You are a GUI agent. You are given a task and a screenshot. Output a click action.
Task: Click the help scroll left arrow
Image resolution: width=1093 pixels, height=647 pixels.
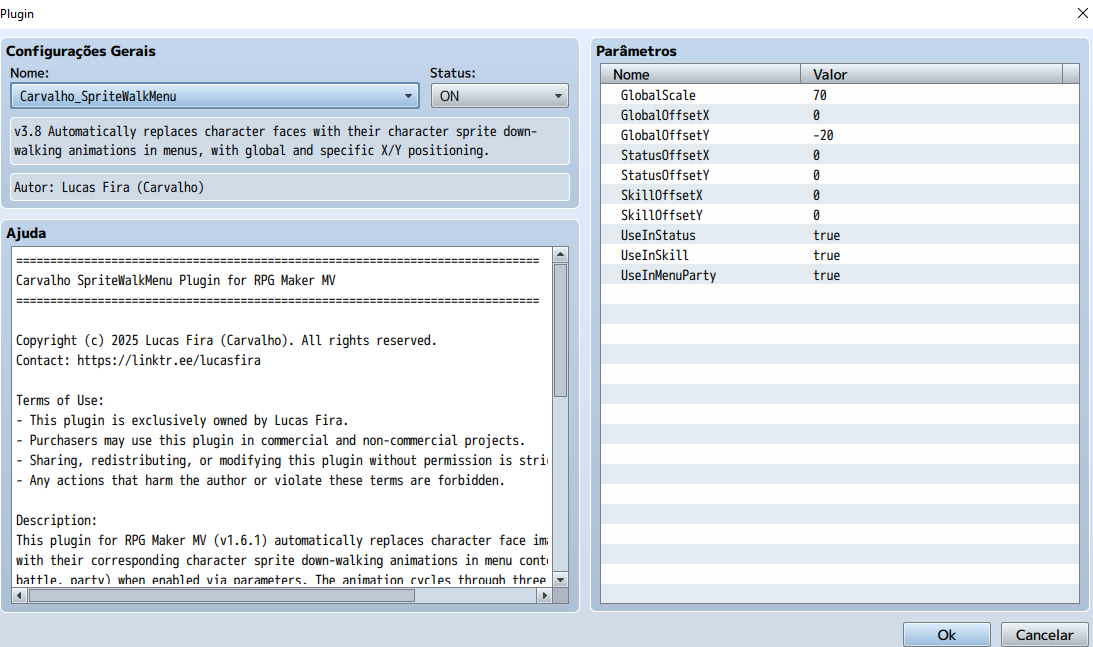pos(20,595)
